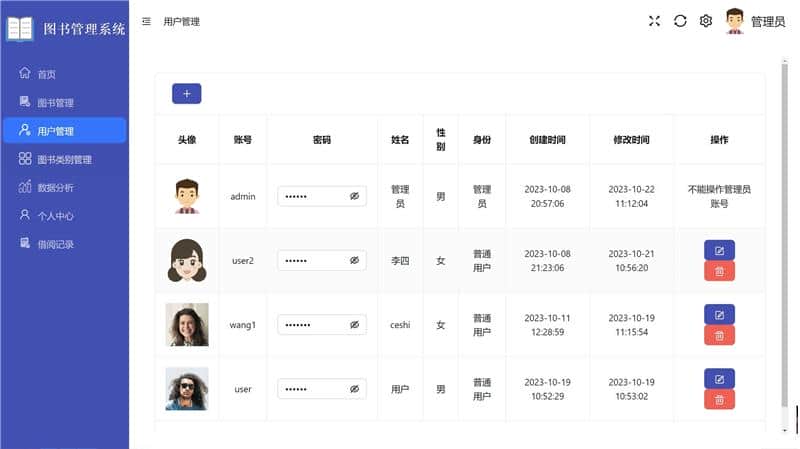The image size is (800, 449).
Task: Click the delete icon for user2 row
Action: 719,271
